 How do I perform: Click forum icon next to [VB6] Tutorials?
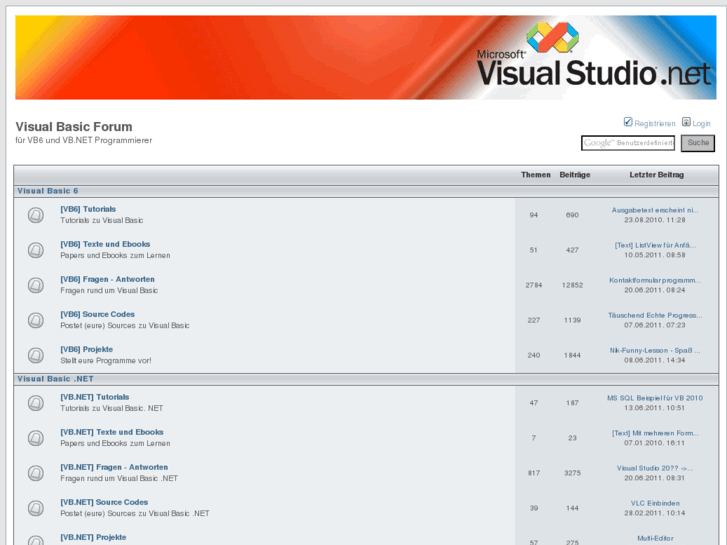point(36,215)
